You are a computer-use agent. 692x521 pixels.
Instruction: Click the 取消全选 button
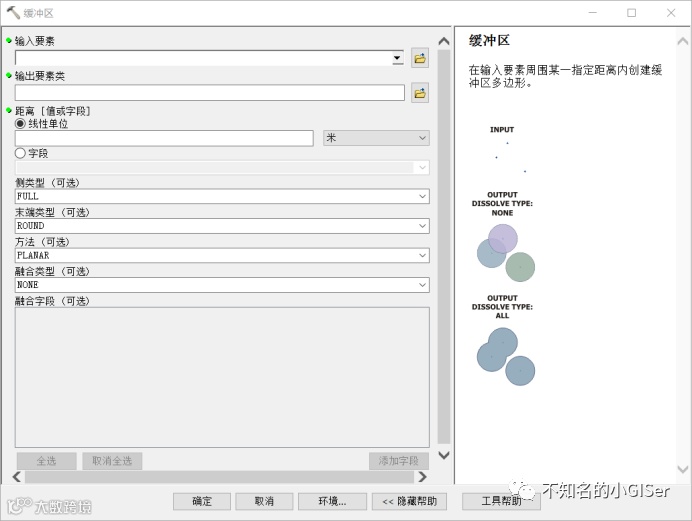pyautogui.click(x=112, y=461)
